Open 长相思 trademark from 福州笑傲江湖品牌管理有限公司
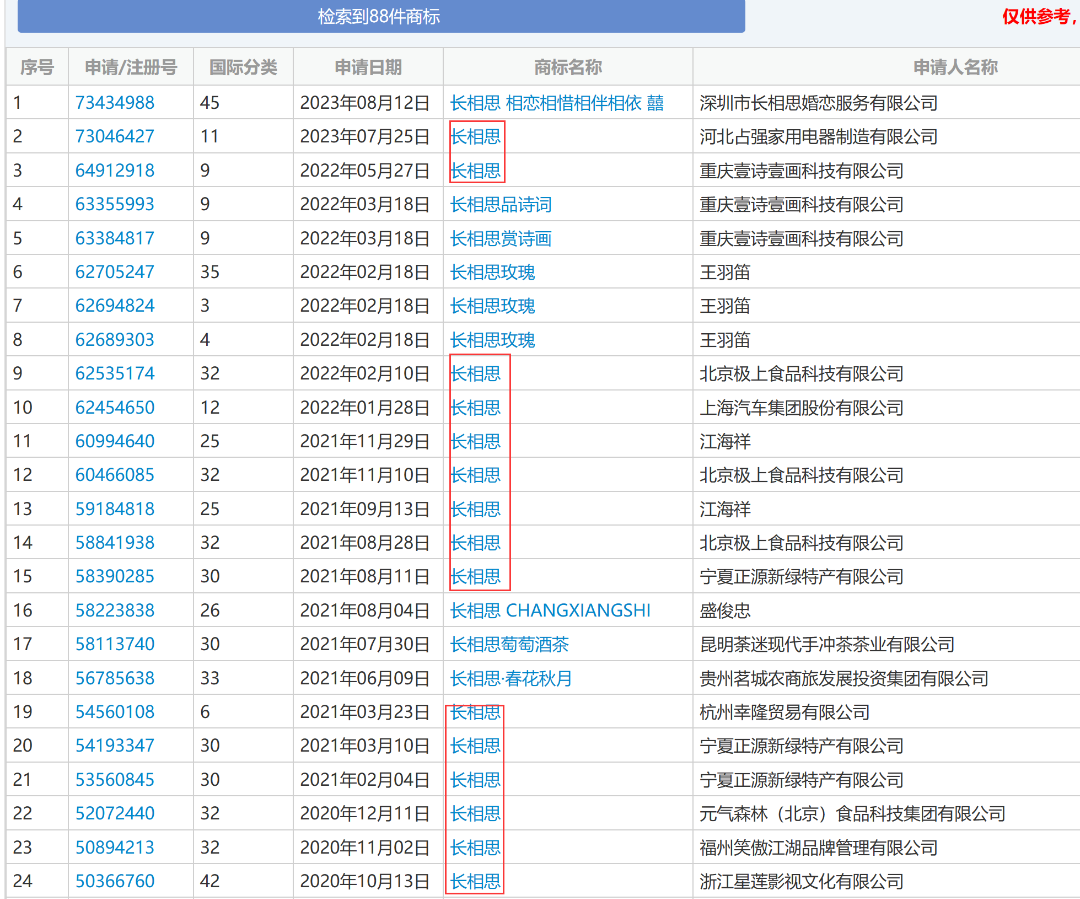Viewport: 1080px width, 899px height. 475,847
